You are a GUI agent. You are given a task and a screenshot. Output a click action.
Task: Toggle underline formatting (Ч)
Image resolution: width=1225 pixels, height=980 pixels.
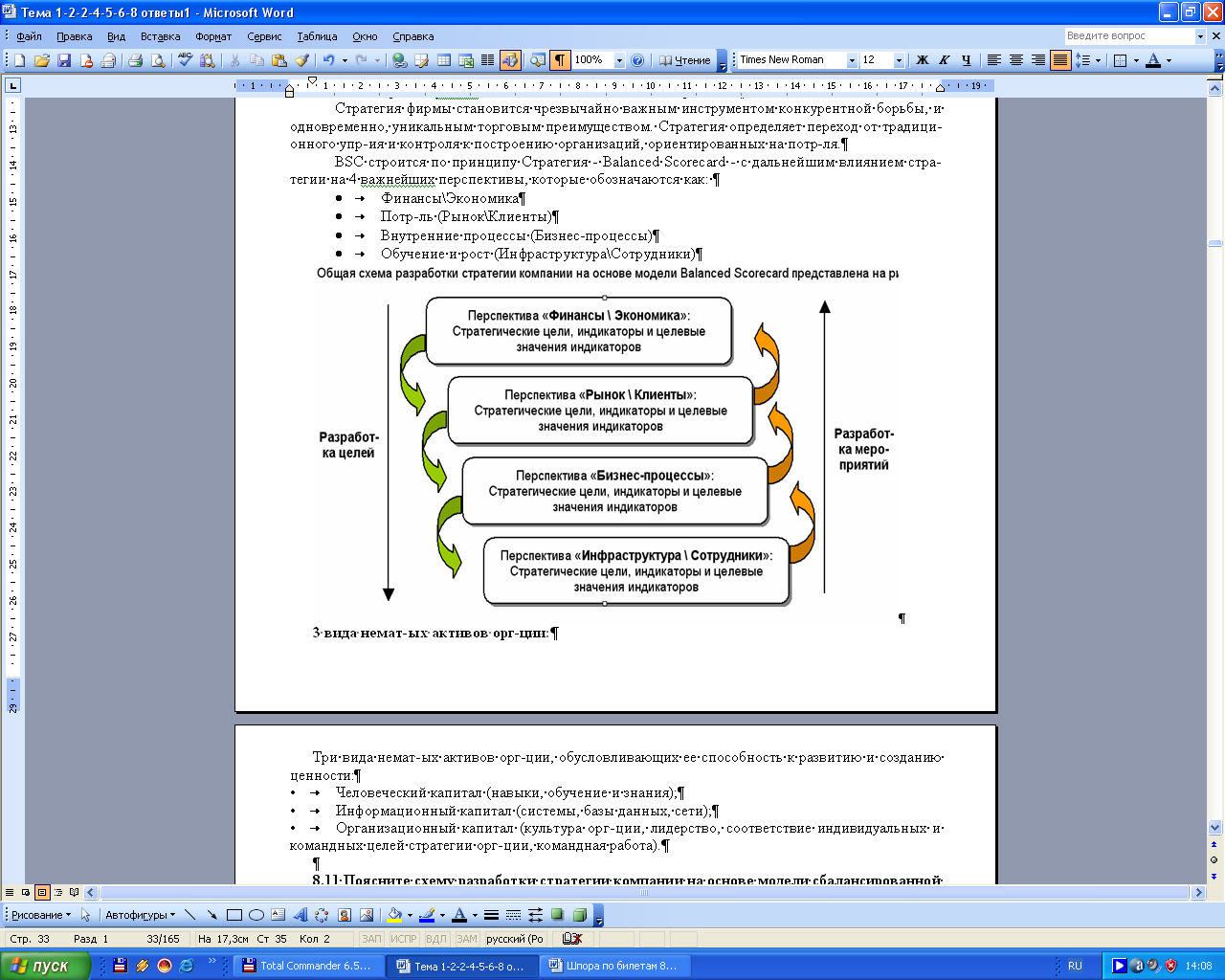[x=966, y=60]
